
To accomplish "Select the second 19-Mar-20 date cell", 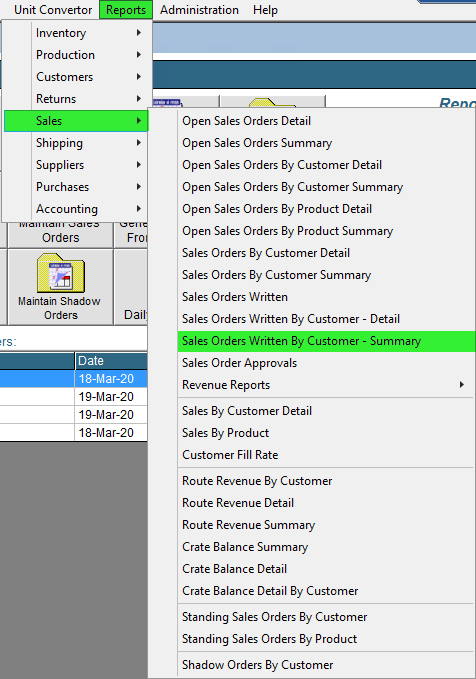I will click(111, 415).
